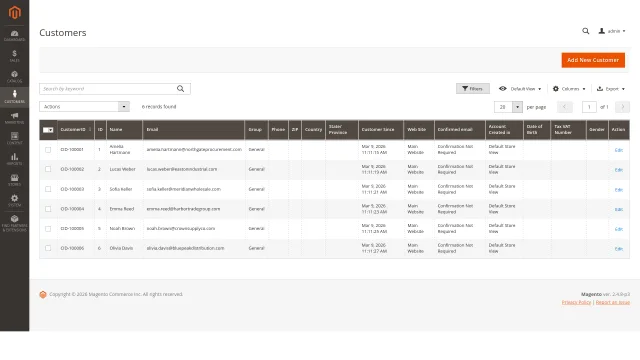Select checkbox for Lucas Weber row
The image size is (640, 360).
pyautogui.click(x=48, y=169)
